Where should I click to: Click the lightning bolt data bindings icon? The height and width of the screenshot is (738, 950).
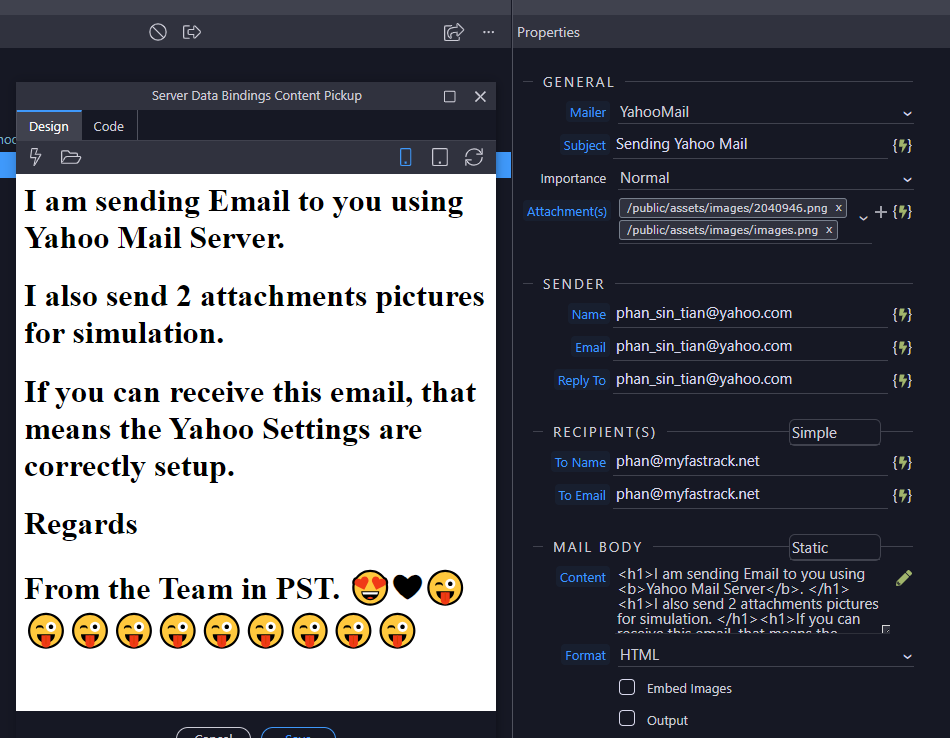pyautogui.click(x=36, y=157)
